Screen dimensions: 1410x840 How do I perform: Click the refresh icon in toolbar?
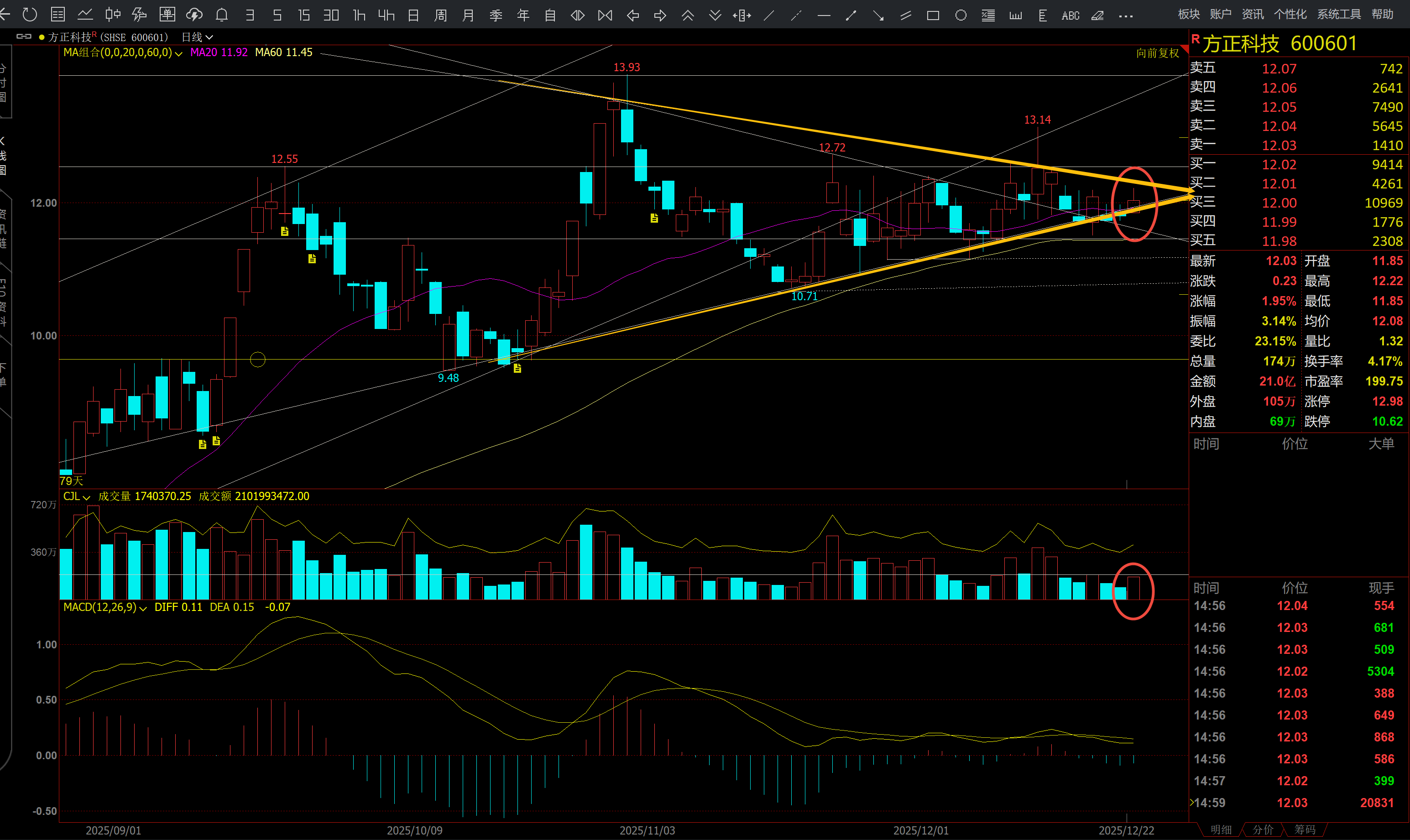(30, 15)
